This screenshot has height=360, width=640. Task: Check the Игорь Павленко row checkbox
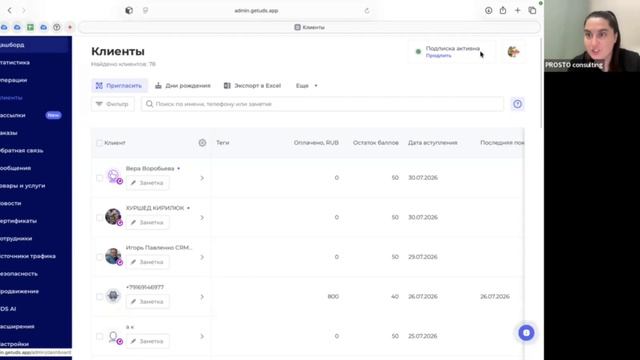[x=99, y=257]
